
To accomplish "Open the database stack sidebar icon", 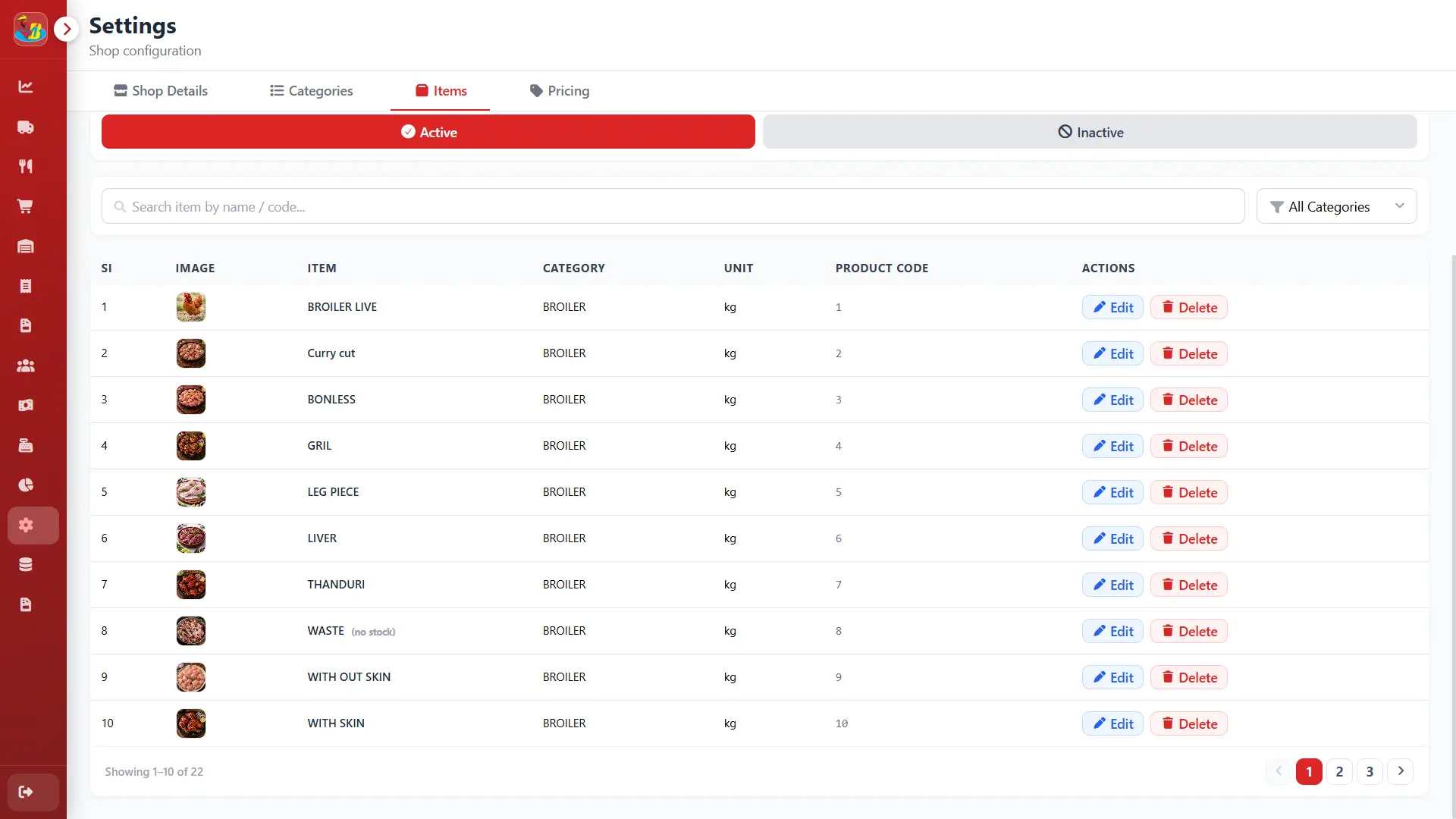I will click(x=26, y=564).
